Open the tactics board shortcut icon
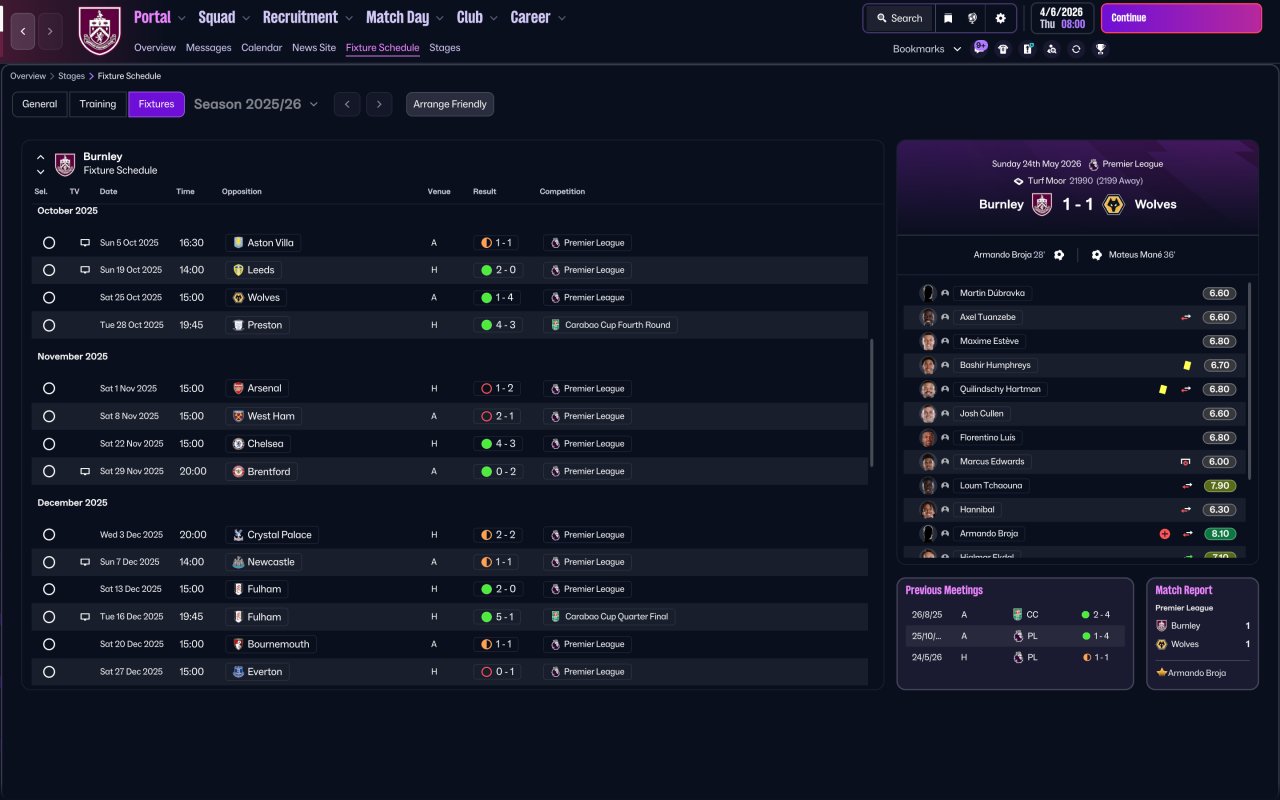This screenshot has height=800, width=1280. point(1027,49)
